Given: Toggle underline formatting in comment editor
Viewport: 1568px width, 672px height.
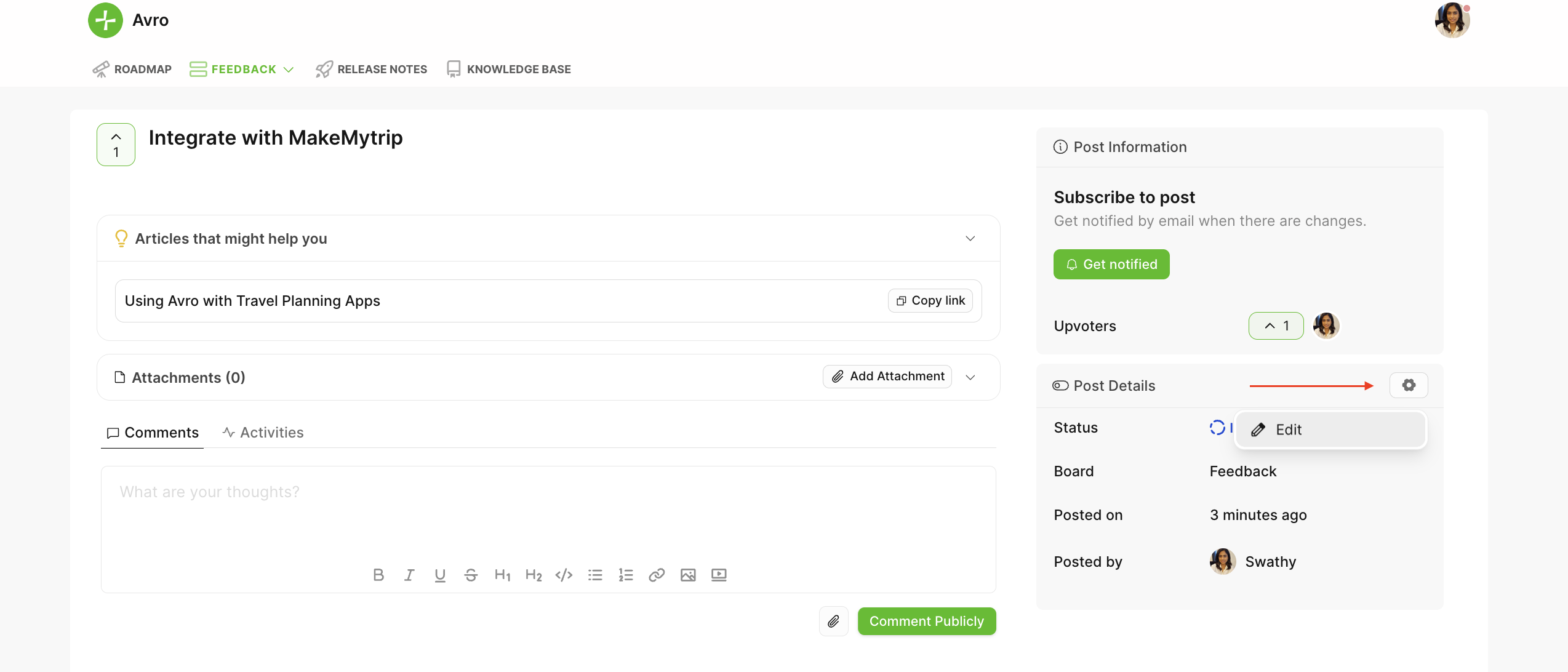Looking at the screenshot, I should [440, 575].
